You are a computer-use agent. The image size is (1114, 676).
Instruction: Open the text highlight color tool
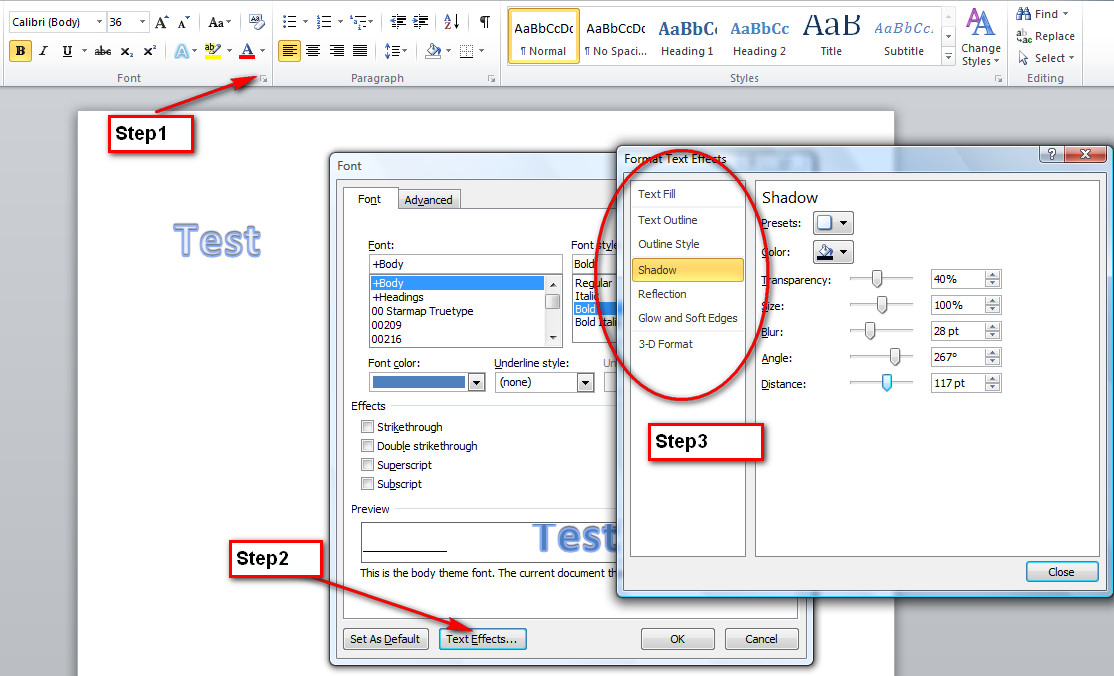[x=210, y=49]
